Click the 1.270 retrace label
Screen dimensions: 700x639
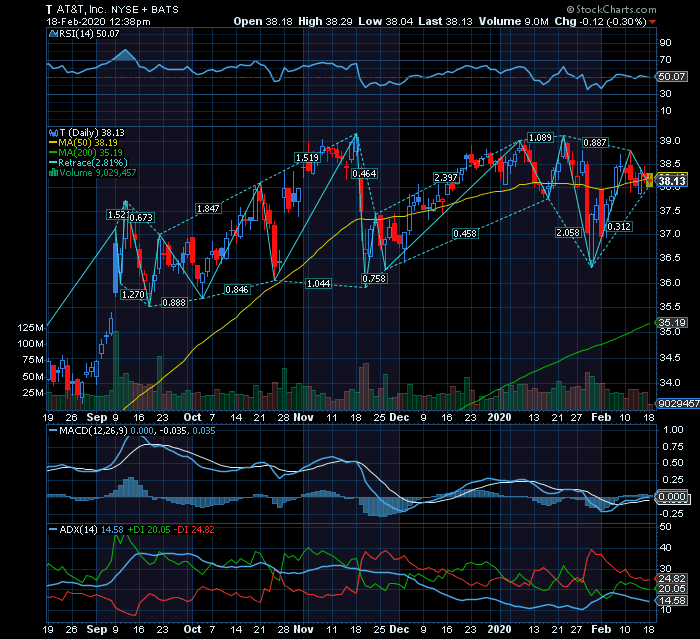coord(133,295)
